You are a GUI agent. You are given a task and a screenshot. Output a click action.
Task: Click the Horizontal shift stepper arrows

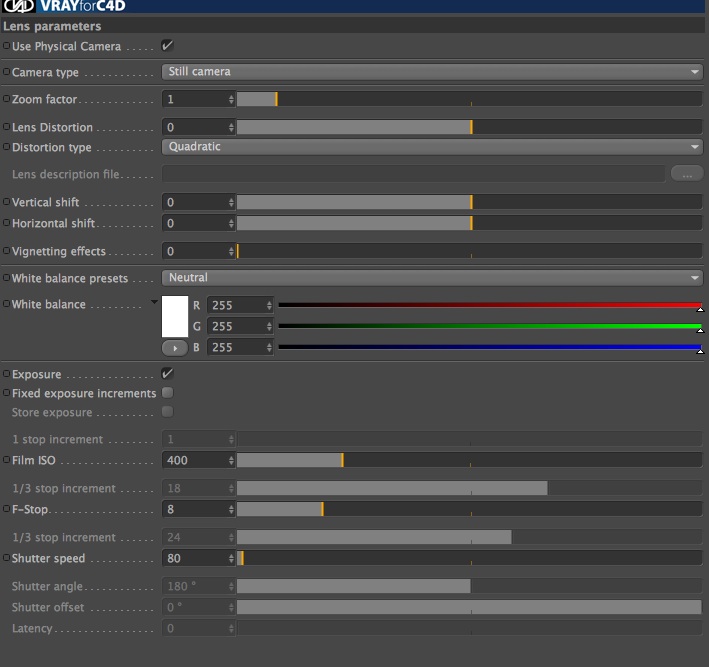point(232,223)
